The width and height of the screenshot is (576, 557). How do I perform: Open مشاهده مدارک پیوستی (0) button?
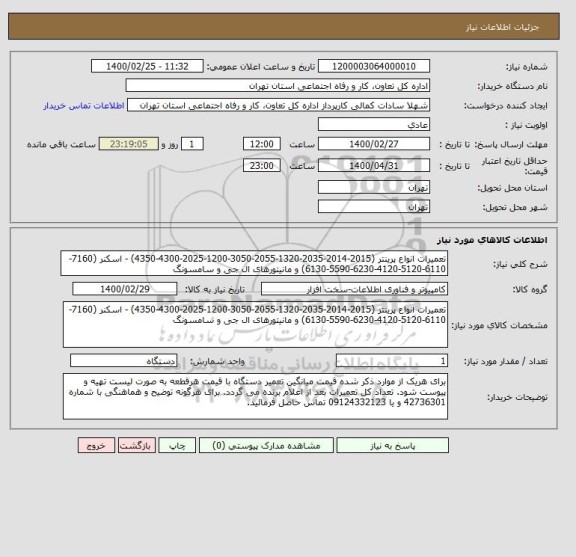click(266, 445)
